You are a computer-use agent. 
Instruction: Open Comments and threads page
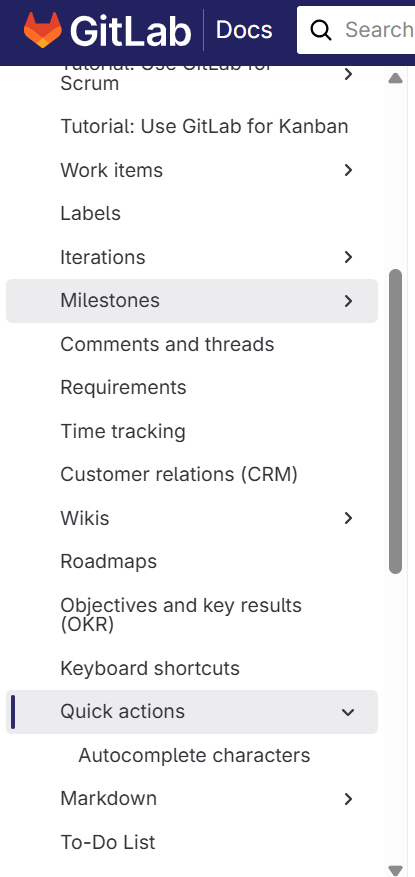tap(167, 344)
